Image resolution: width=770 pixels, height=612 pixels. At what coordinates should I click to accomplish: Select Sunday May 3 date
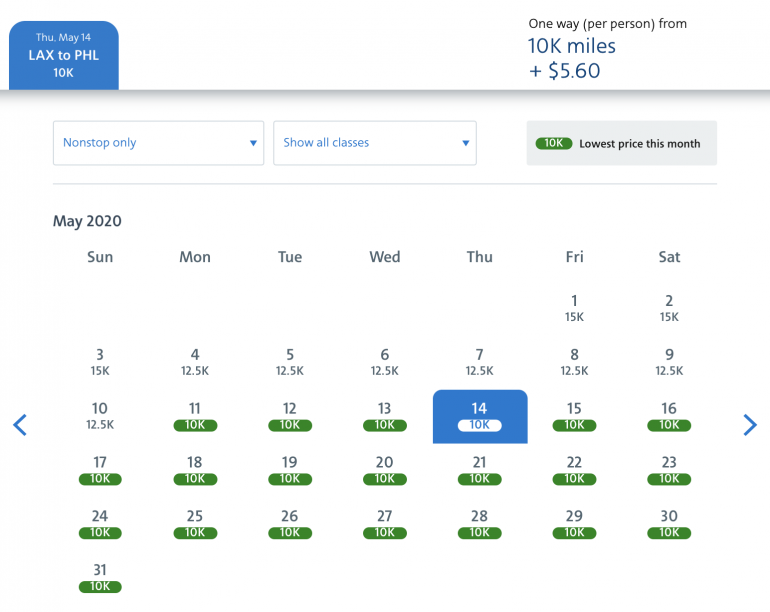click(100, 362)
